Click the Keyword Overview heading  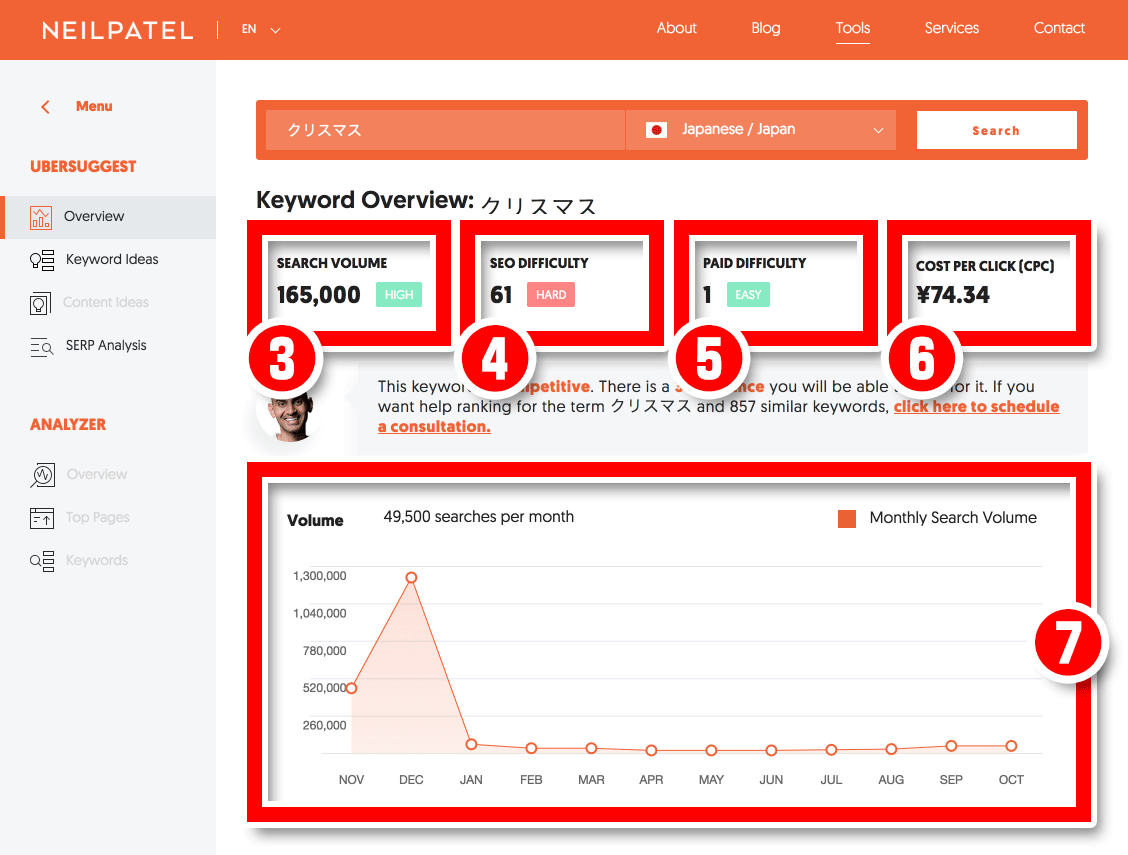(426, 201)
